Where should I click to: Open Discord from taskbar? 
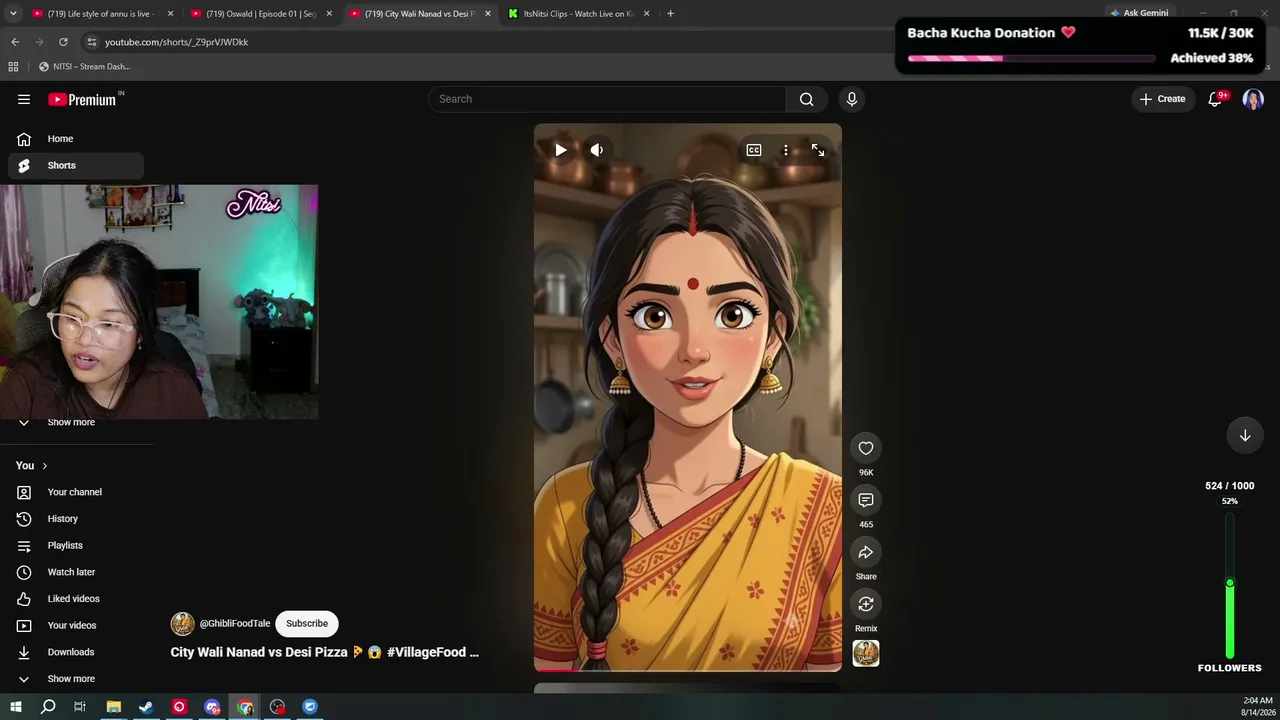pos(212,707)
